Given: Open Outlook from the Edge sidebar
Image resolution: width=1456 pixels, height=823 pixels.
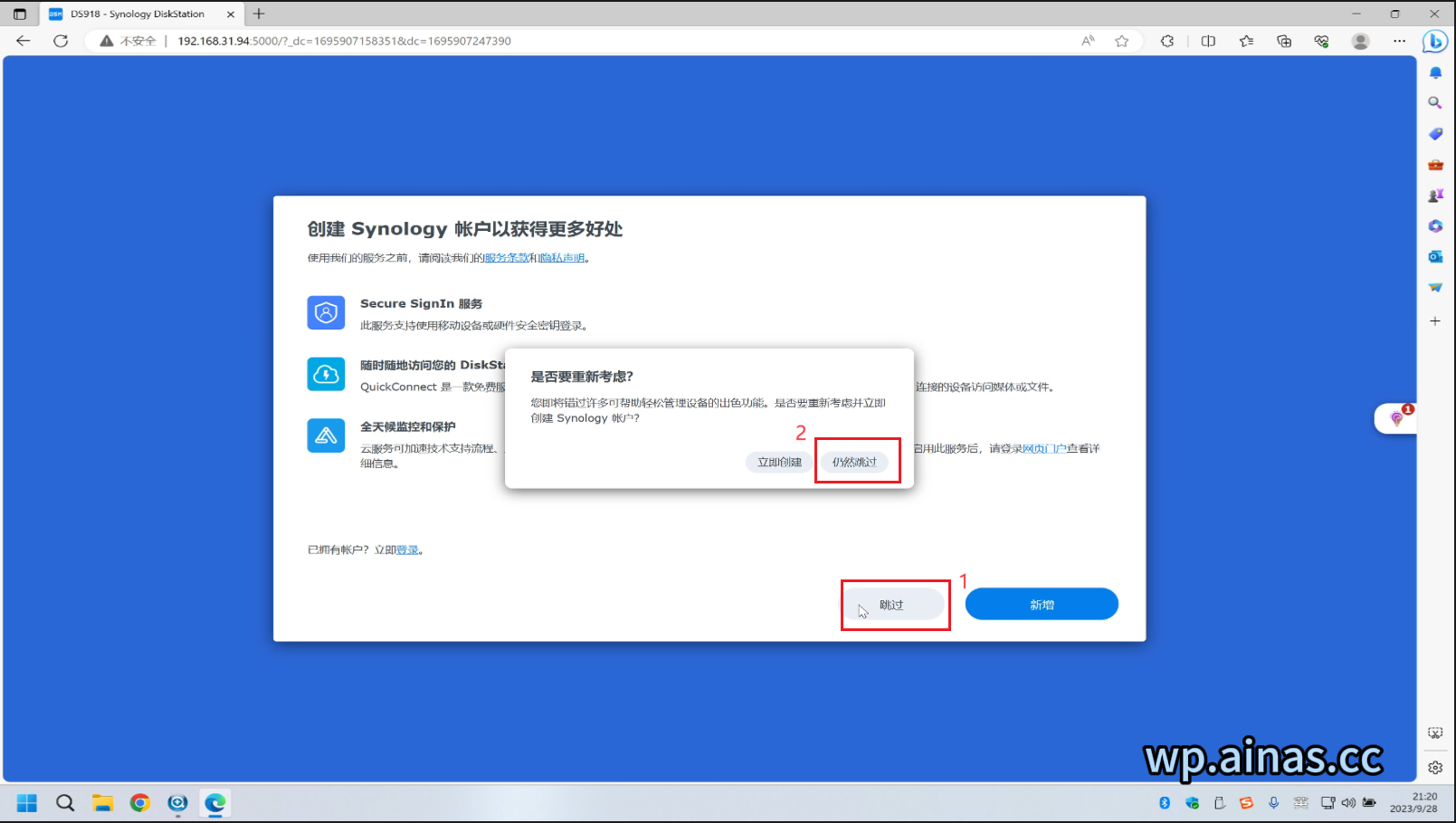Looking at the screenshot, I should (x=1435, y=256).
